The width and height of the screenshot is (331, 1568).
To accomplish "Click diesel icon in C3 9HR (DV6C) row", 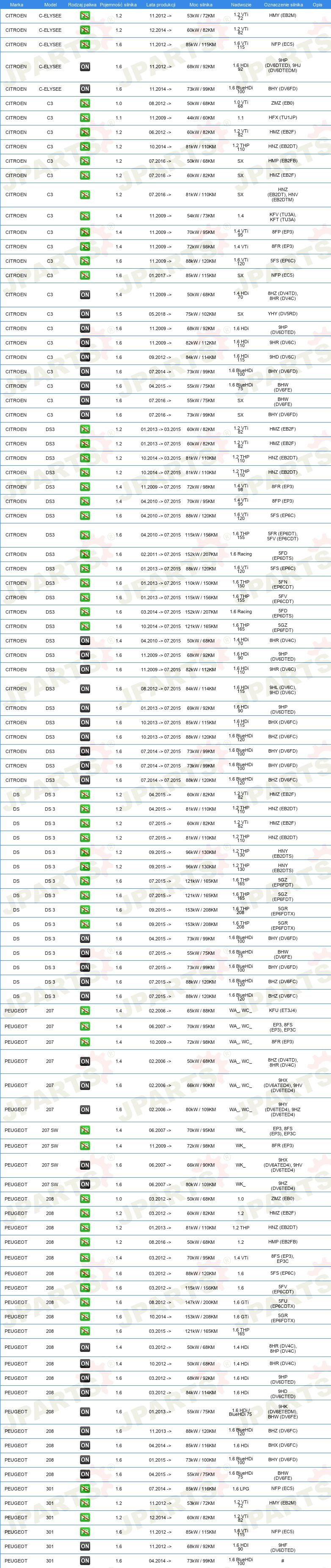I will (85, 343).
